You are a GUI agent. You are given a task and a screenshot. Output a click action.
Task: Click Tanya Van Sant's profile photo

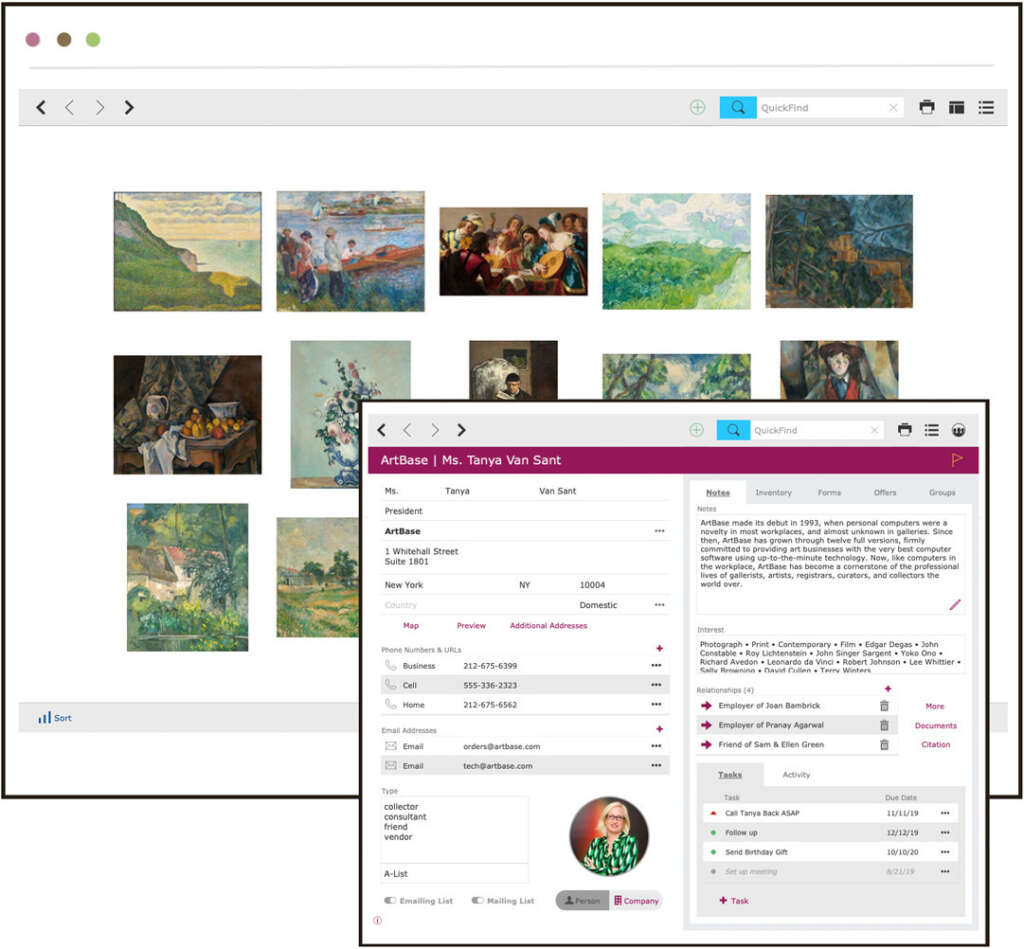point(609,836)
